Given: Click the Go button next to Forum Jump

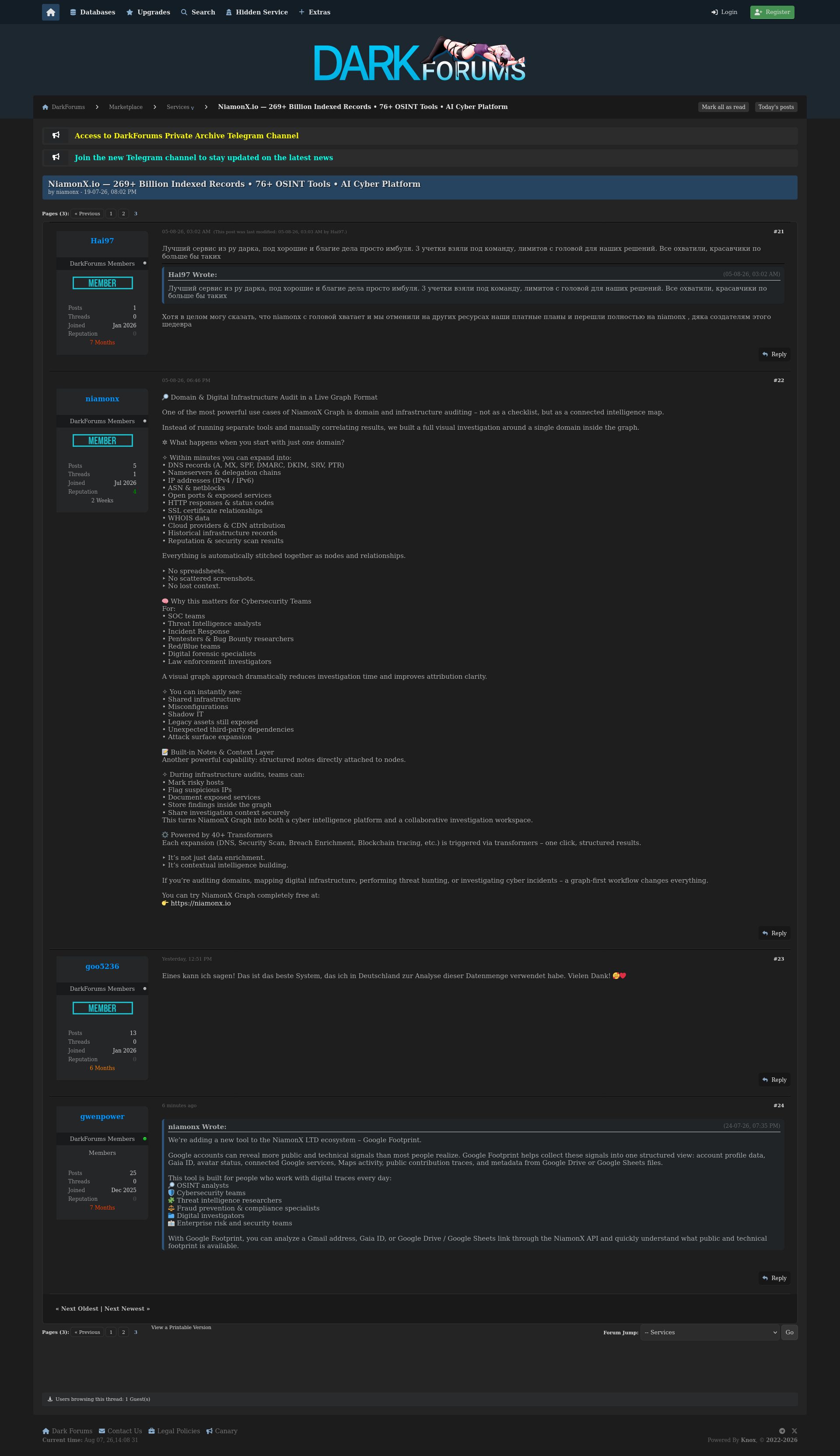Looking at the screenshot, I should click(789, 1333).
